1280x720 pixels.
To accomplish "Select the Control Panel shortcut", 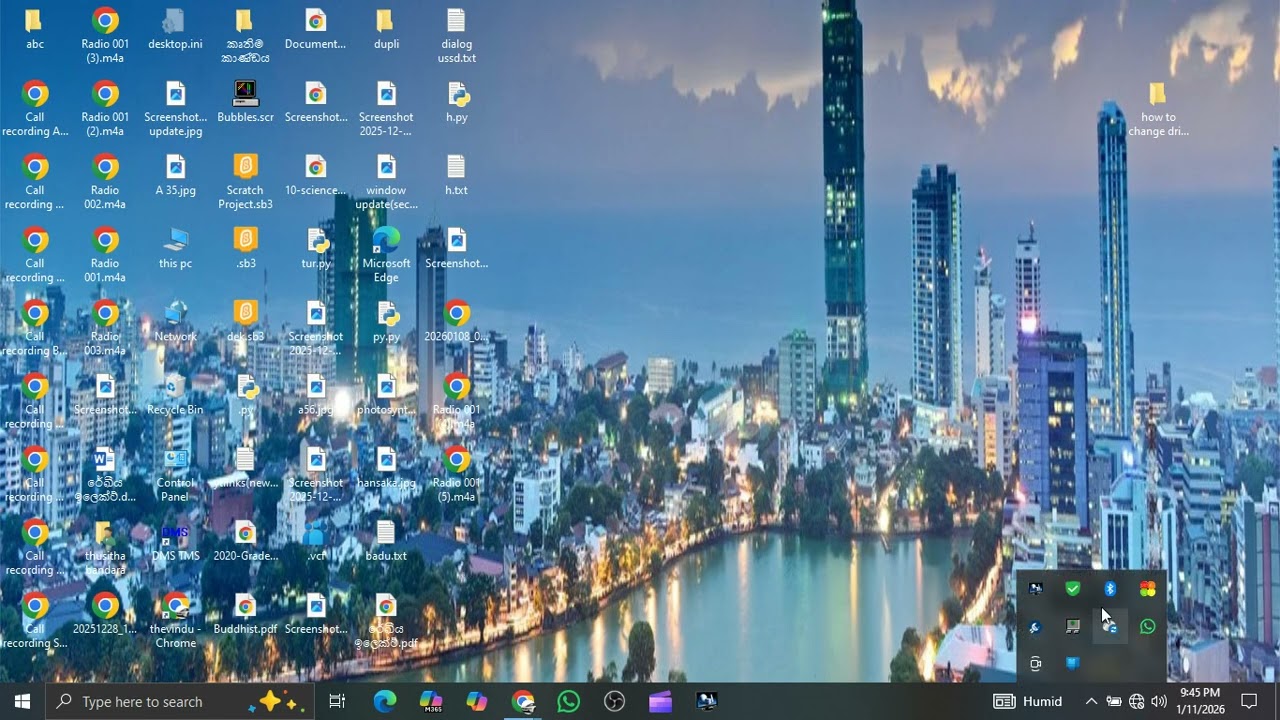I will 175,475.
